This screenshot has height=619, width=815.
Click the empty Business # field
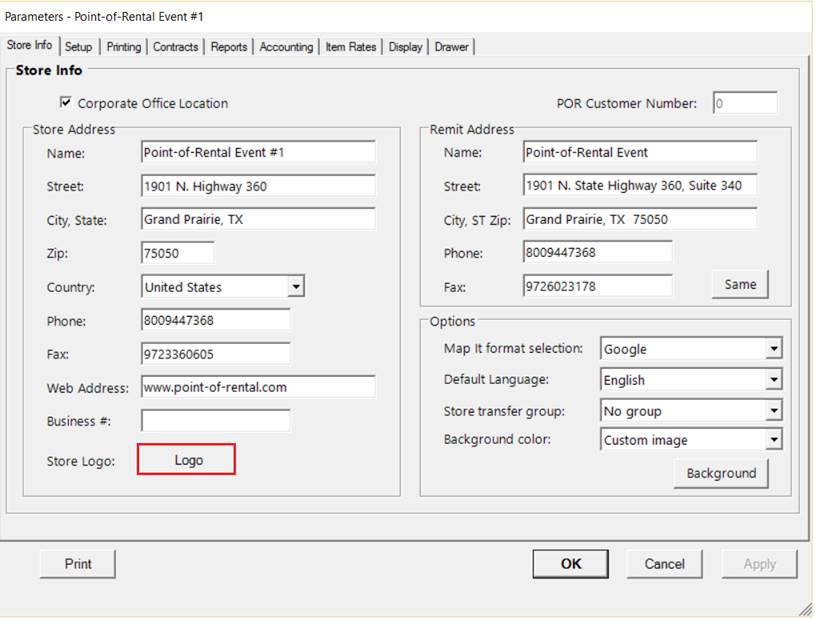point(216,420)
